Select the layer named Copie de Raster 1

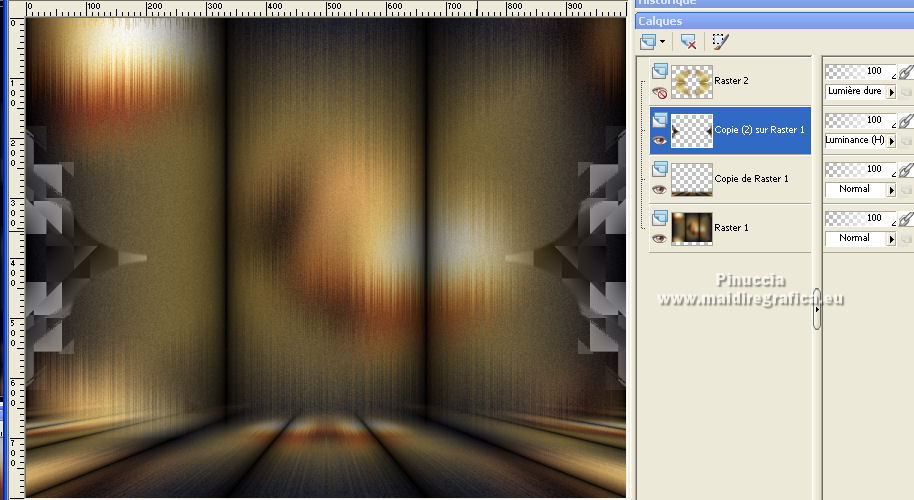pos(751,179)
